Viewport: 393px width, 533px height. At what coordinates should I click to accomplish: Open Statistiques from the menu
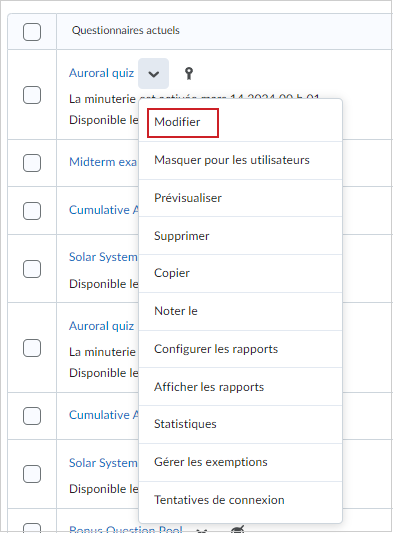(185, 424)
